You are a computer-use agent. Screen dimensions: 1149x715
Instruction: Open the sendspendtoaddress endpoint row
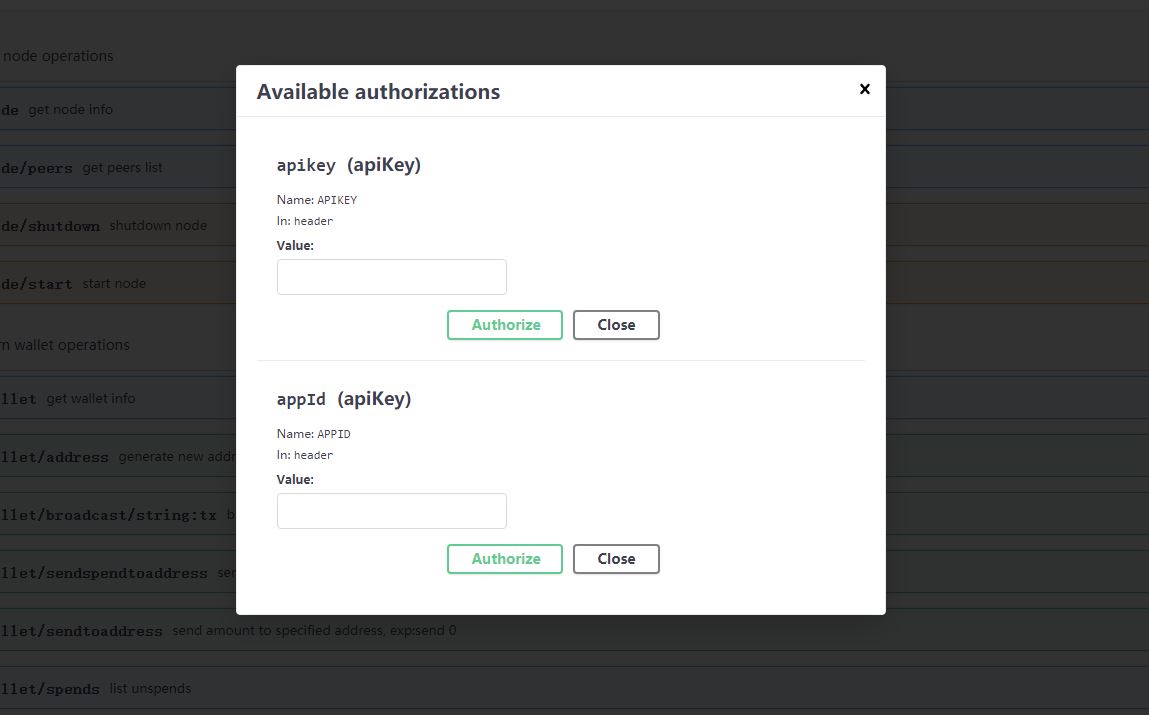point(574,571)
